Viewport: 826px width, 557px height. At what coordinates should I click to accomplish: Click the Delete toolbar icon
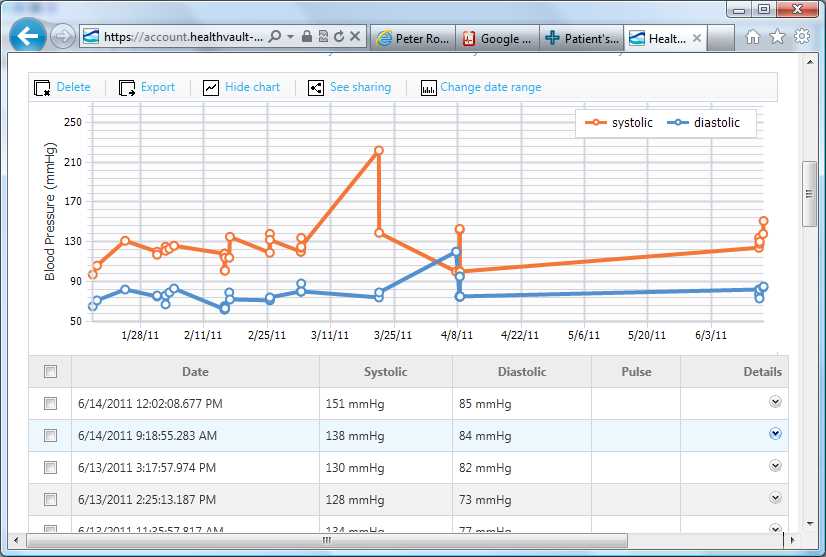42,87
